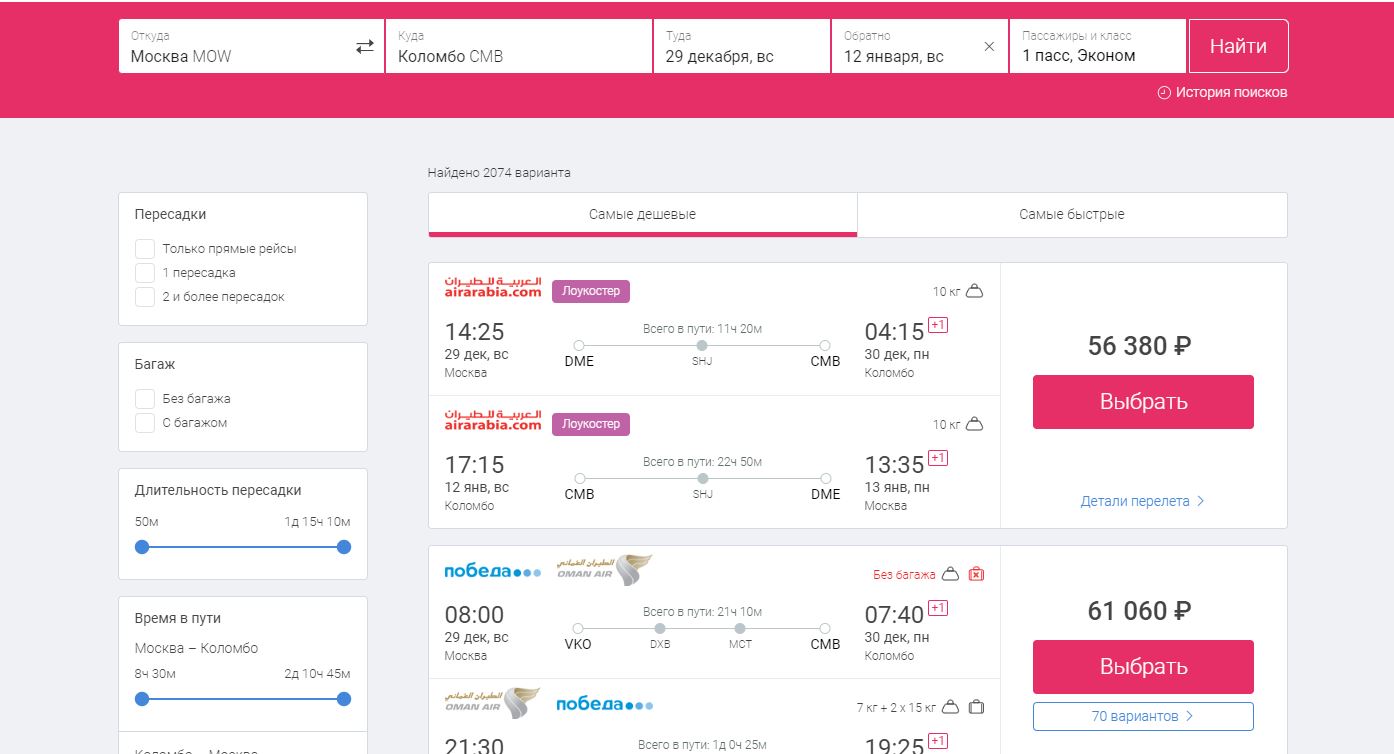This screenshot has height=754, width=1394.
Task: Edit the Куда field Коломбо CMB
Action: point(519,46)
